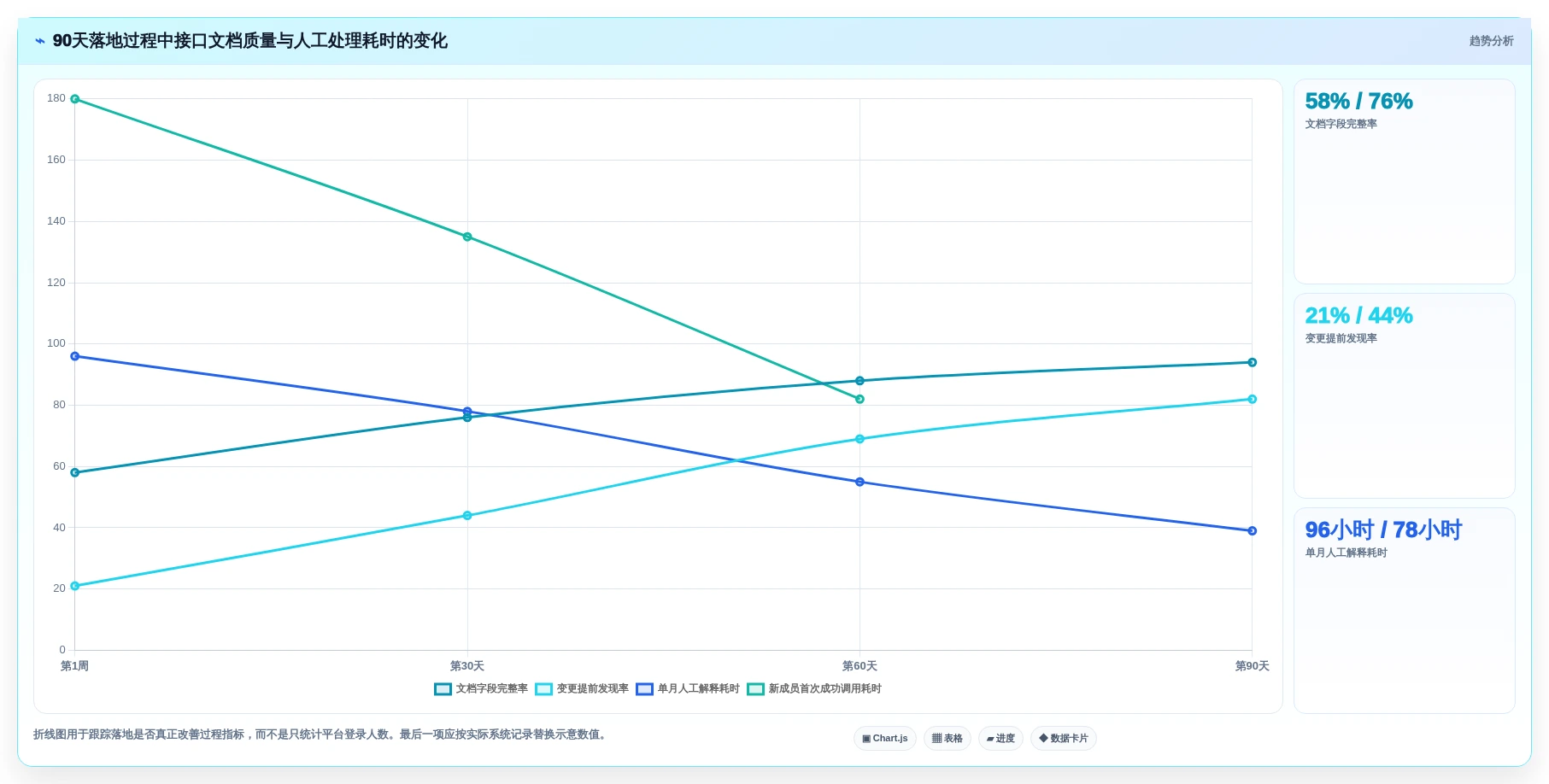Toggle the 文档字段完整率 series in the legend
Image resolution: width=1549 pixels, height=784 pixels.
pyautogui.click(x=481, y=688)
